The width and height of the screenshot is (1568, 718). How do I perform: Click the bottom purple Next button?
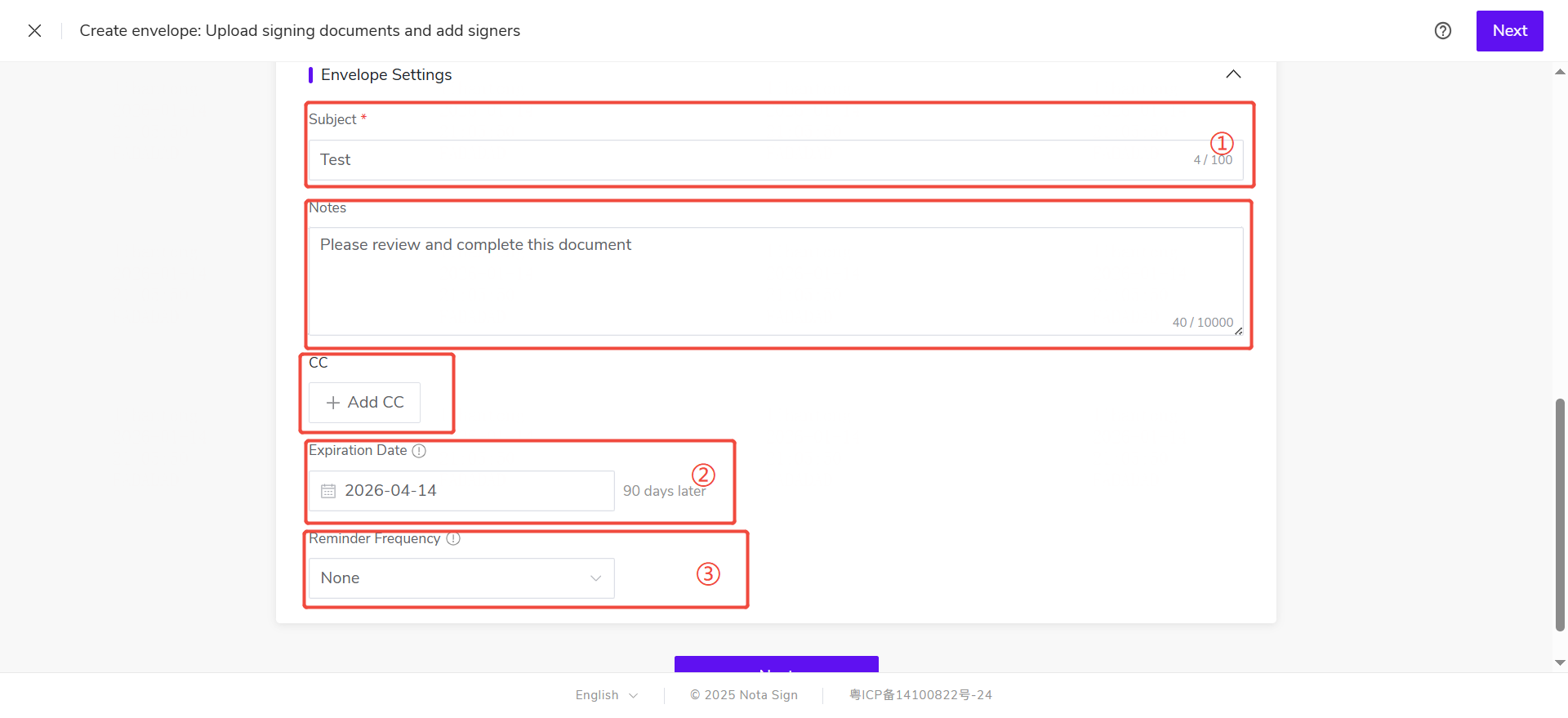(x=776, y=665)
